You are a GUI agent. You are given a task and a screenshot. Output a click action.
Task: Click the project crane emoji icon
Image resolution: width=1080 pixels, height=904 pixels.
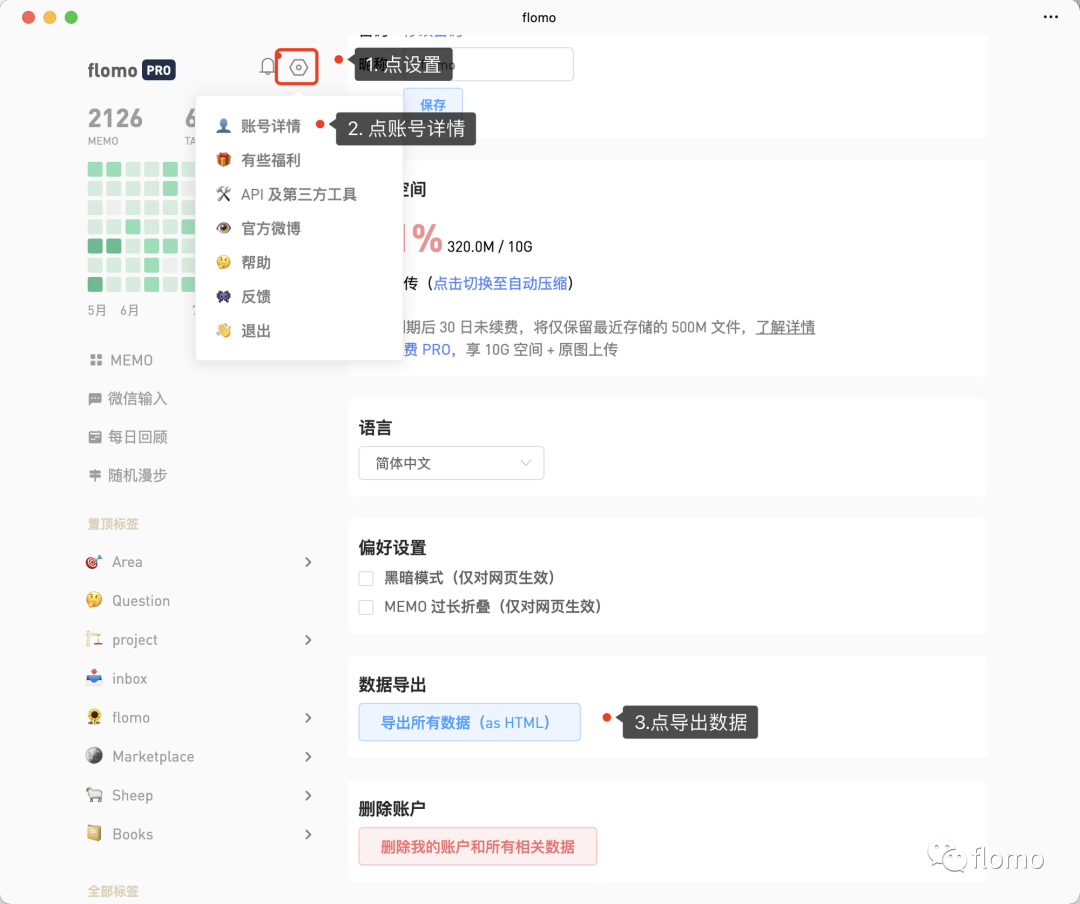(94, 639)
